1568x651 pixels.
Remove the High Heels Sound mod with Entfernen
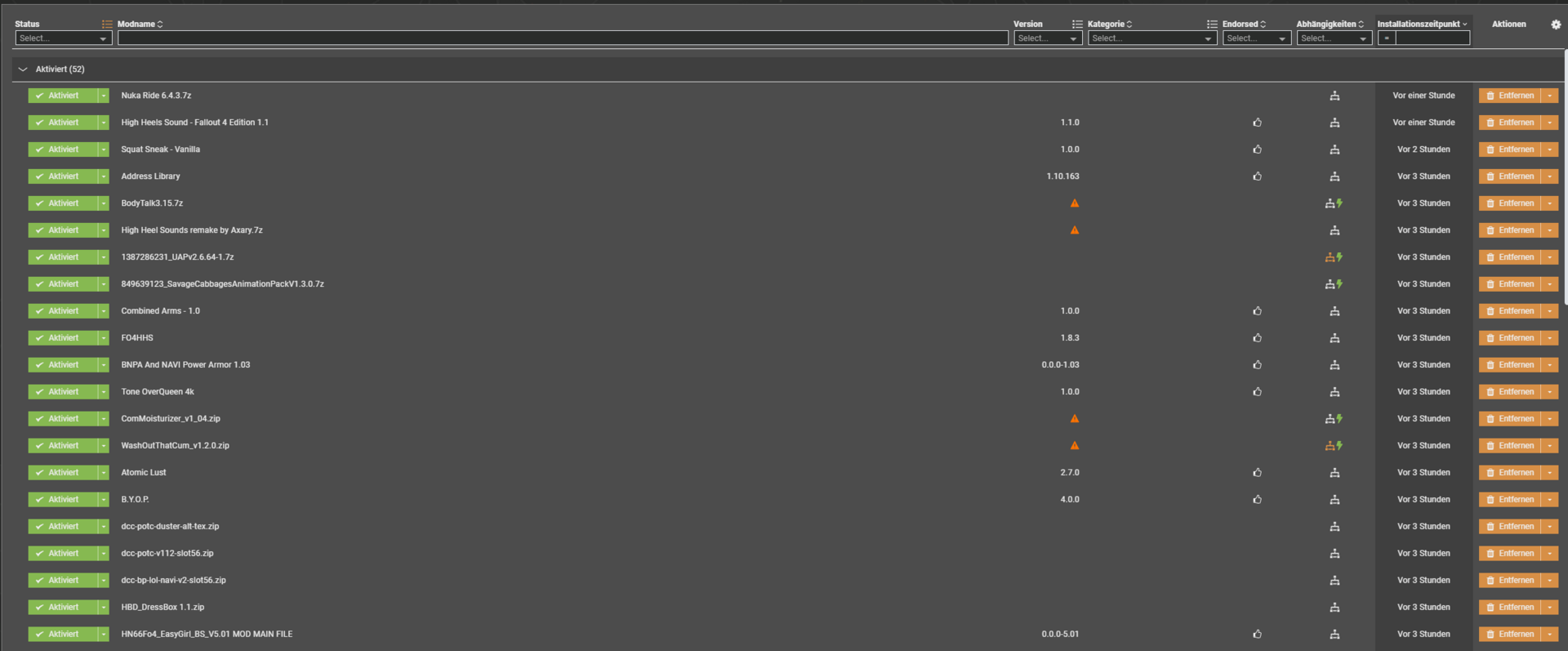tap(1510, 123)
